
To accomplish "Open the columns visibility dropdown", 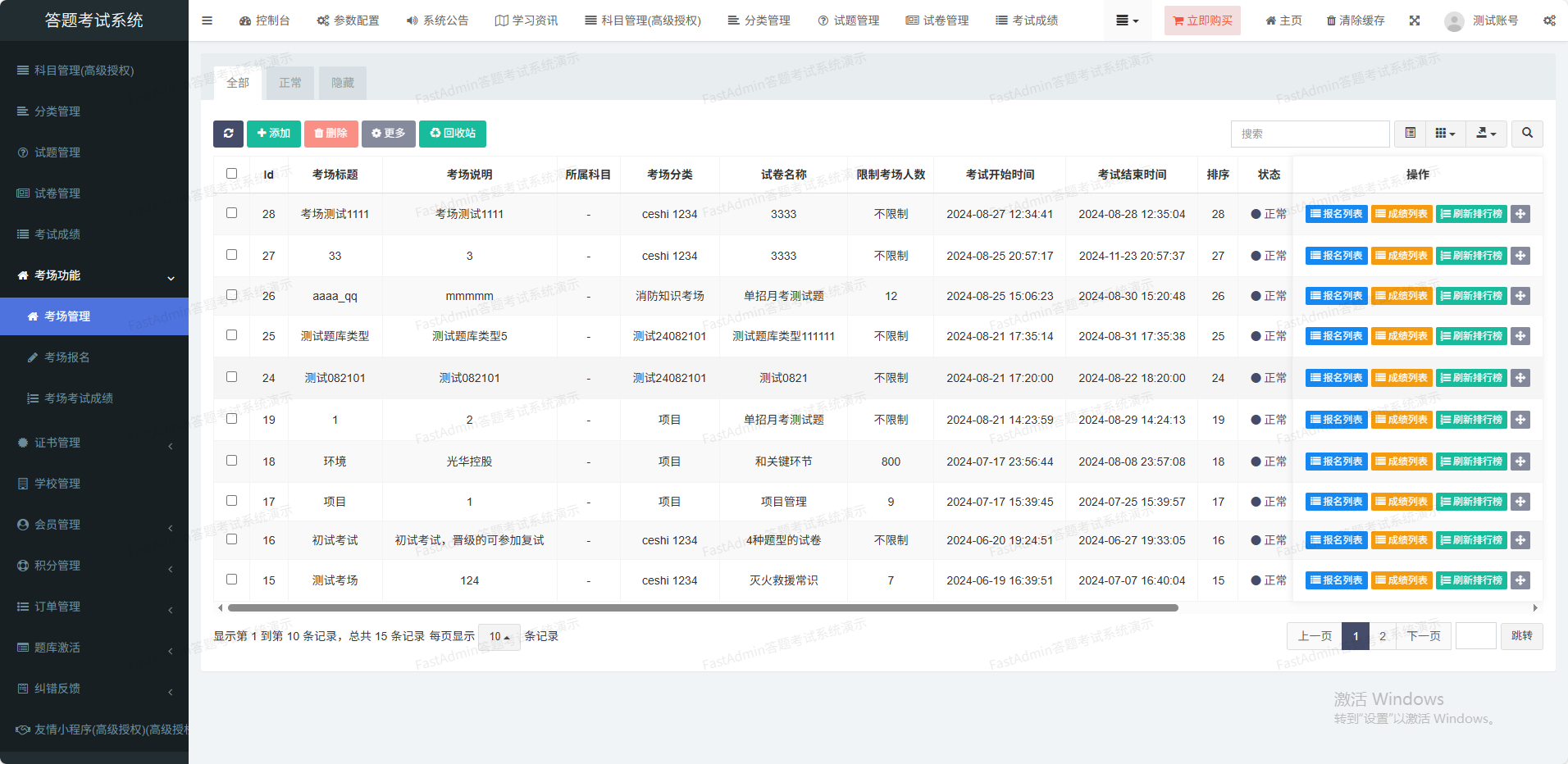I will point(1445,134).
